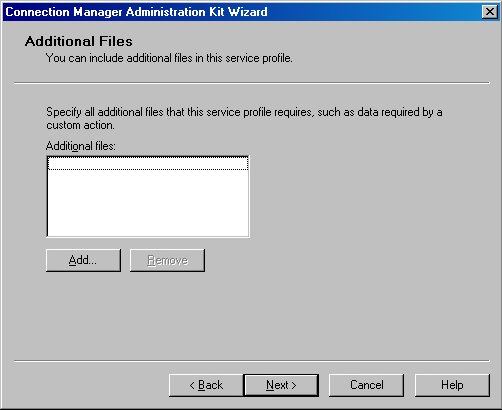Click the Add... button
The image size is (502, 410).
pos(83,260)
